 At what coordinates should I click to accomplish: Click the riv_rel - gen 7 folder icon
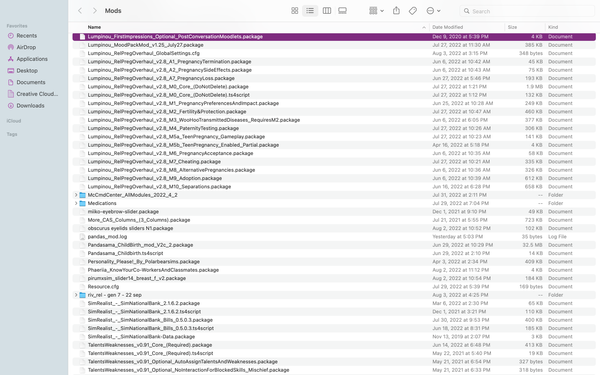click(x=82, y=295)
